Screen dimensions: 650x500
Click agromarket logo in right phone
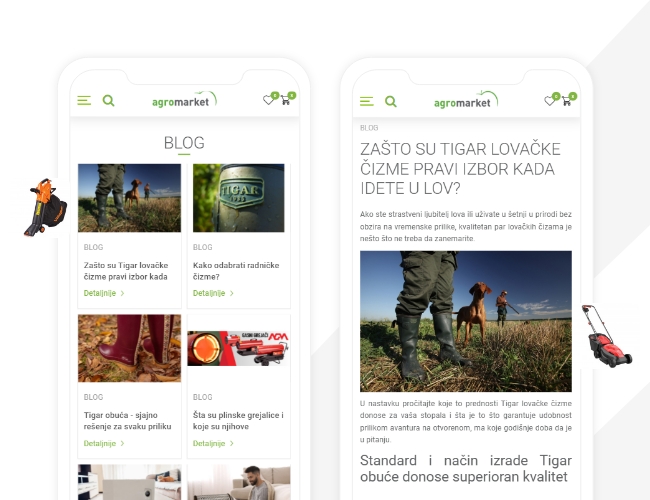466,100
